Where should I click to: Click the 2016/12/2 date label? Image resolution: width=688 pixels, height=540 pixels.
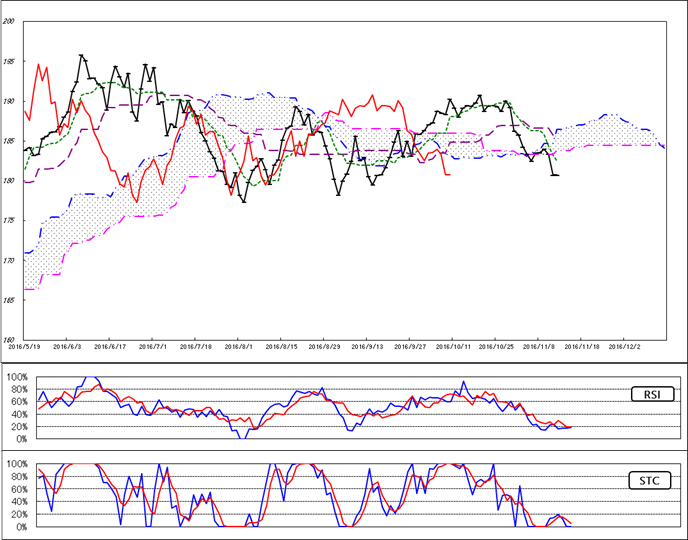click(x=626, y=347)
